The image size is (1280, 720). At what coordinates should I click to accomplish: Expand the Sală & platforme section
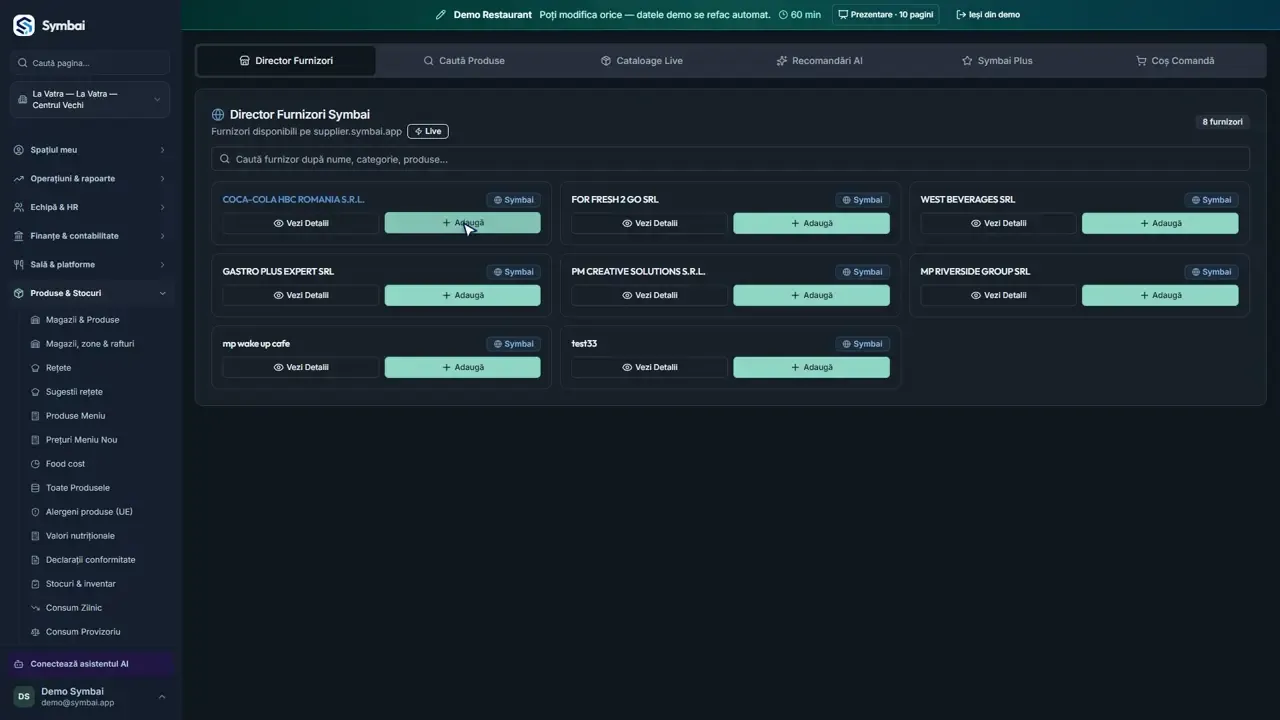90,265
